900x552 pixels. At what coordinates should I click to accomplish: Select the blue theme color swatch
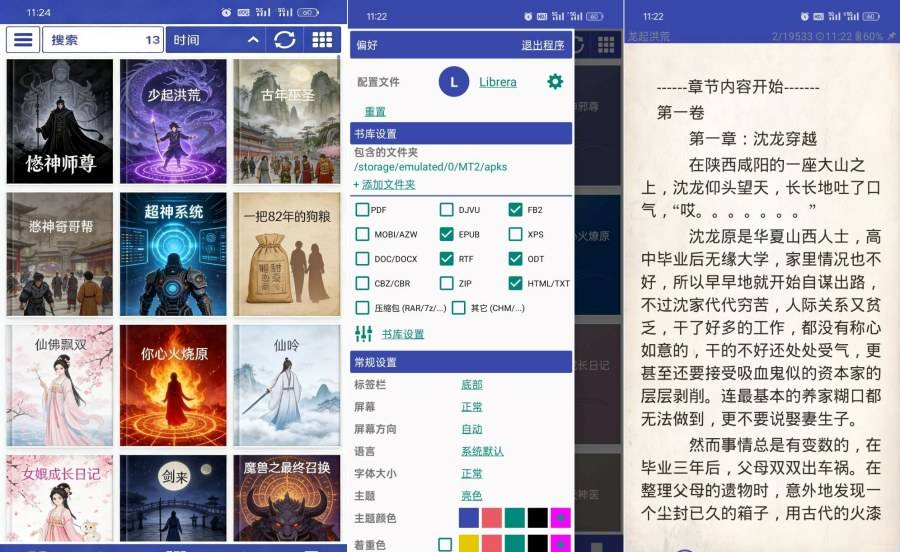(x=469, y=518)
